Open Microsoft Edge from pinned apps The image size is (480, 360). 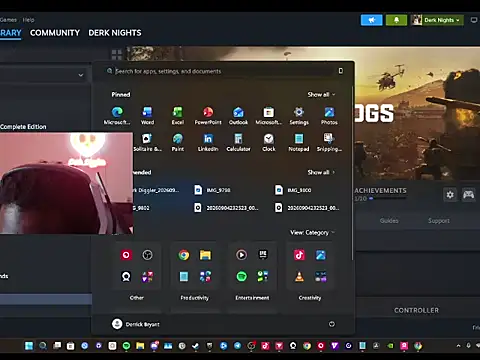click(x=117, y=116)
